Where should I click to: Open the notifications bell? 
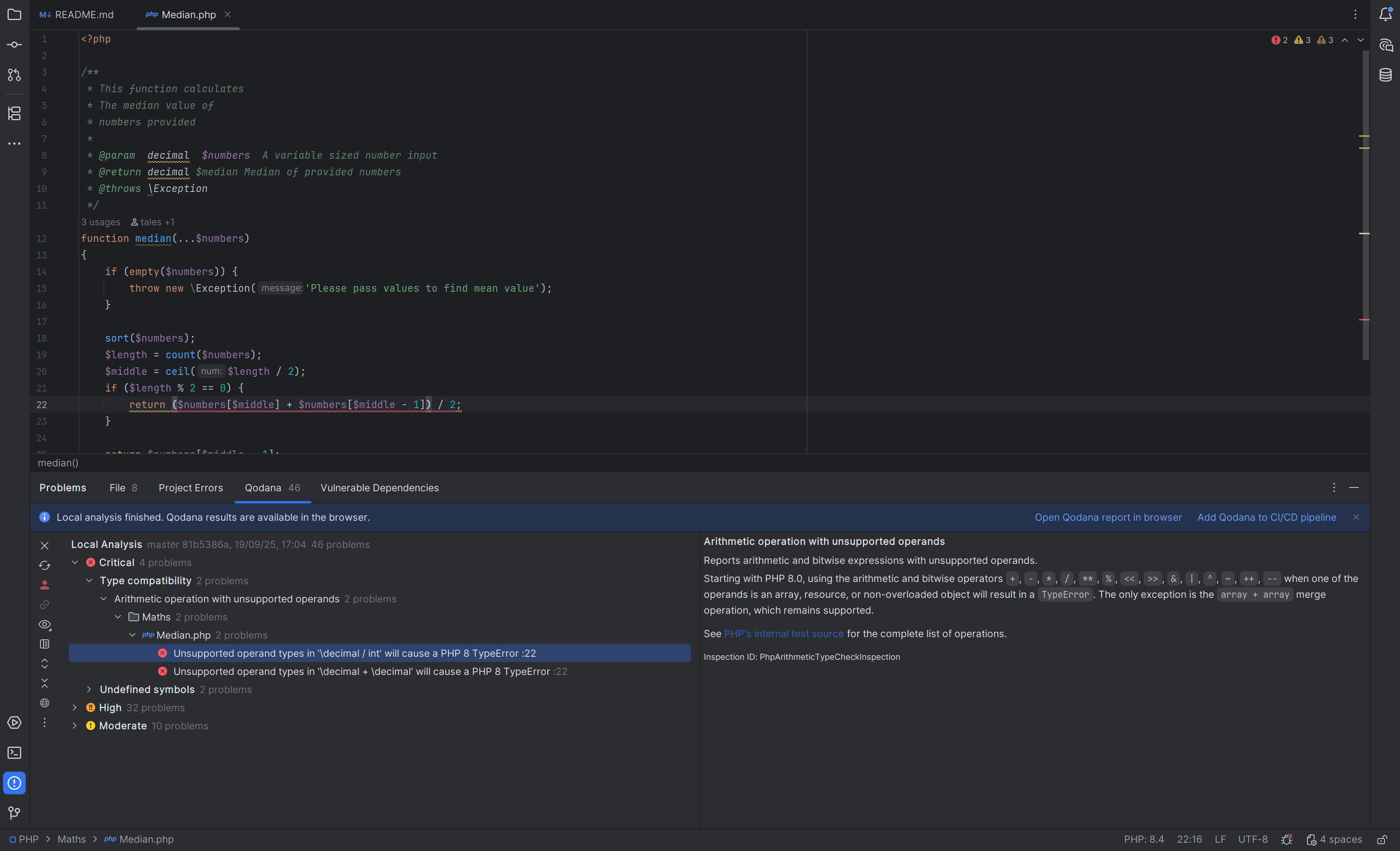coord(1385,14)
